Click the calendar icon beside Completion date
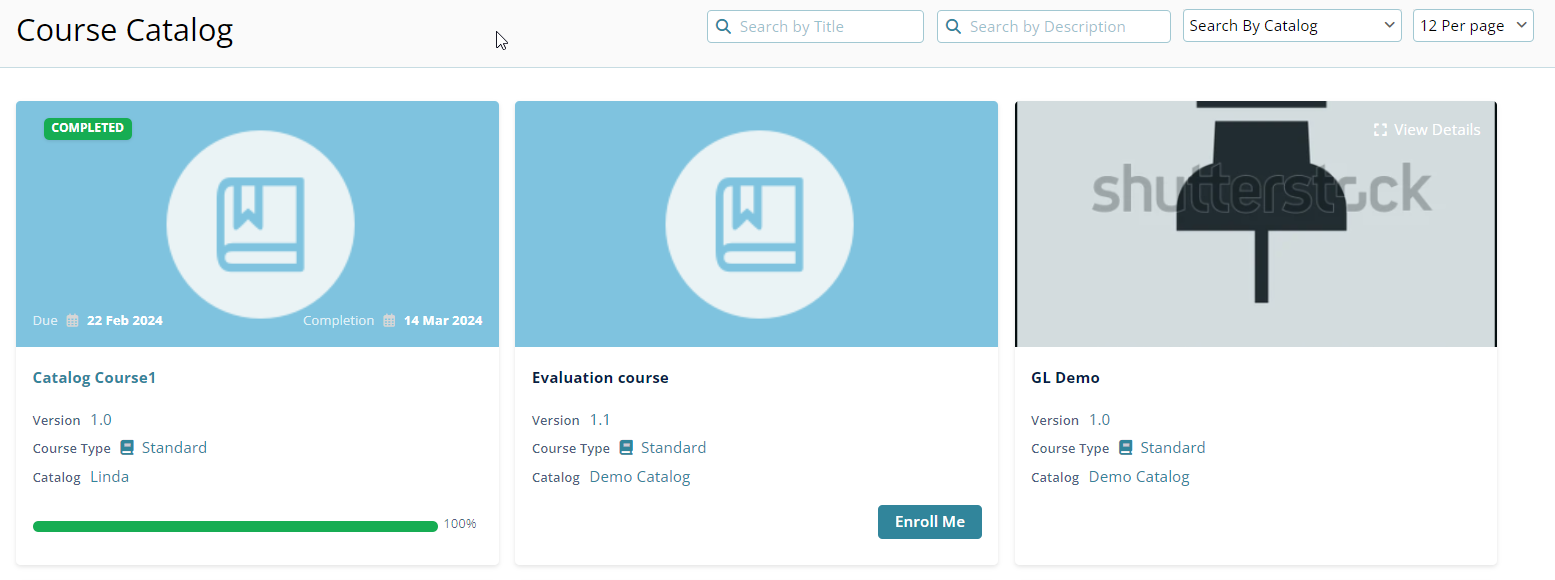Viewport: 1555px width, 580px height. coord(389,321)
